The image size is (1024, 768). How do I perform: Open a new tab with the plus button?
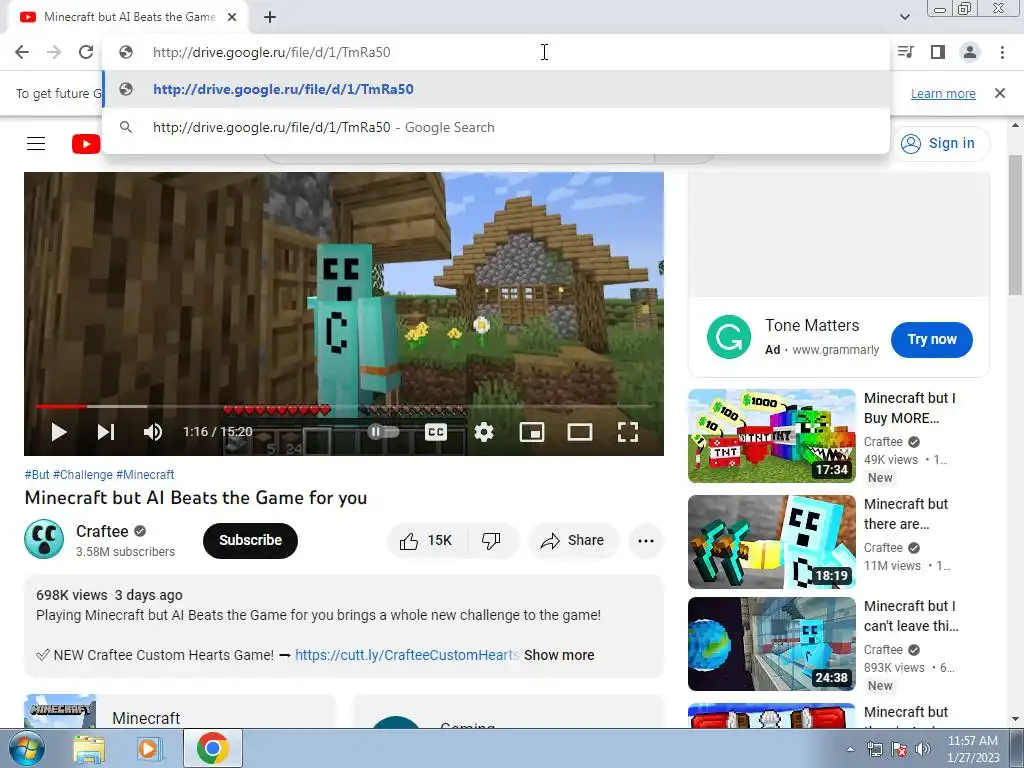[270, 18]
